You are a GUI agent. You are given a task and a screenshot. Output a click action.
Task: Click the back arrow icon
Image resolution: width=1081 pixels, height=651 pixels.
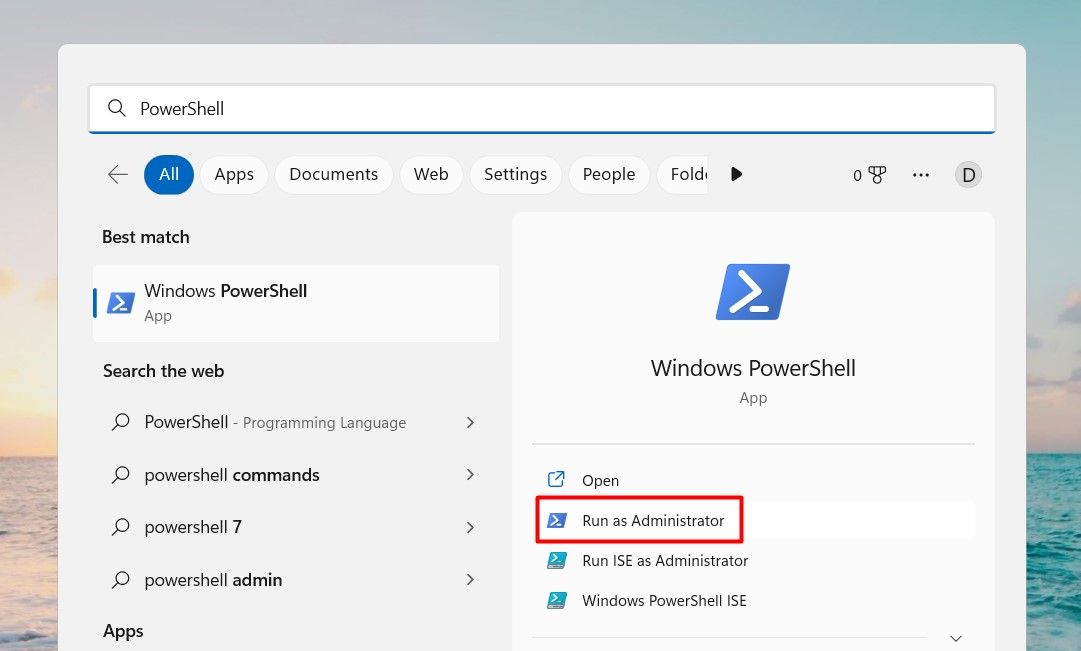click(x=117, y=174)
